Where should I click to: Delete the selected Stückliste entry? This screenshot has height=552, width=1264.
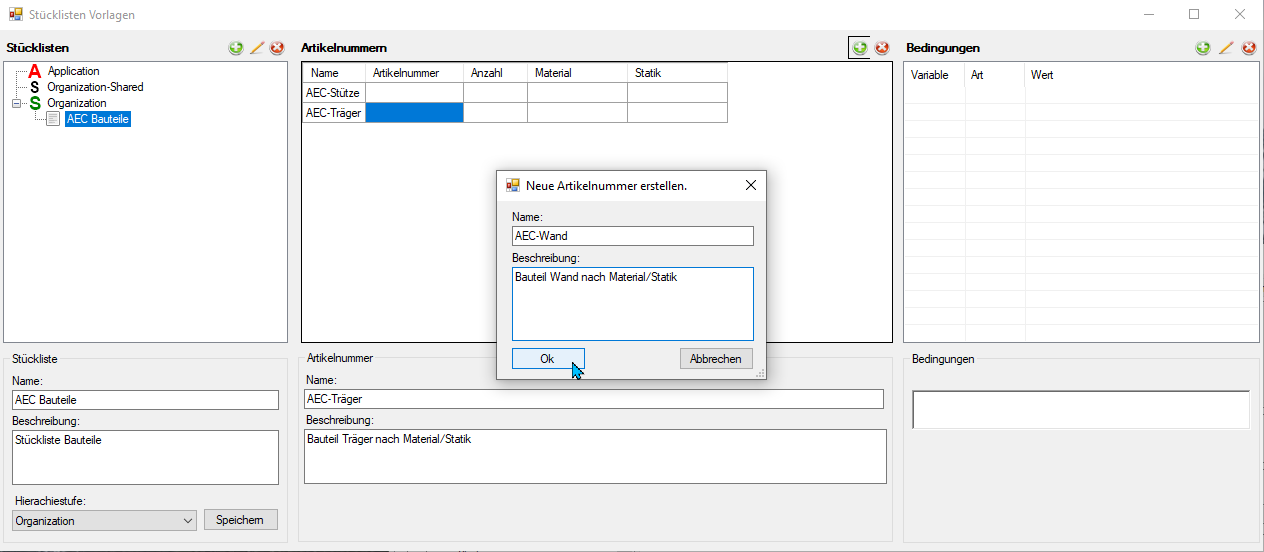[277, 47]
